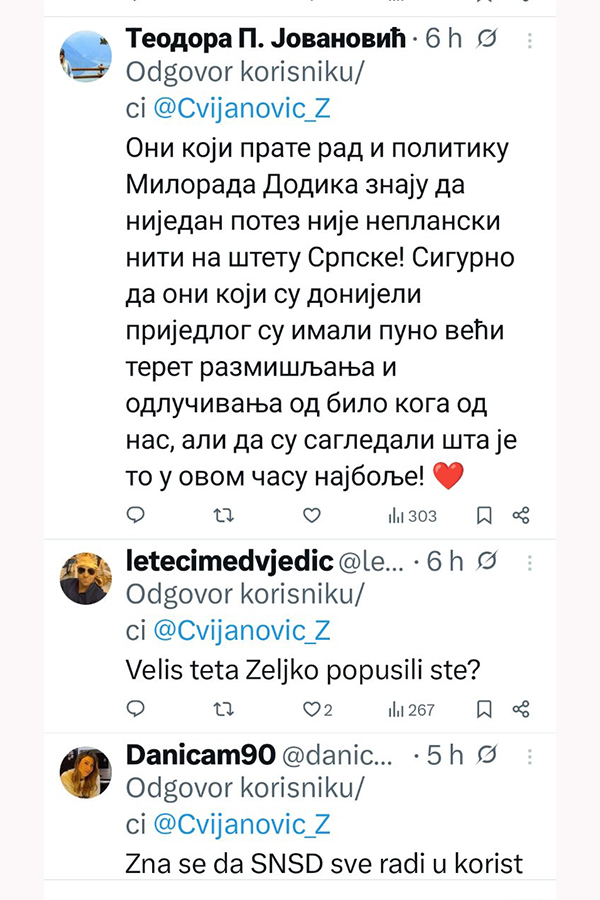Reply to letecimedvjedic's tweet
The image size is (600, 900).
[138, 709]
